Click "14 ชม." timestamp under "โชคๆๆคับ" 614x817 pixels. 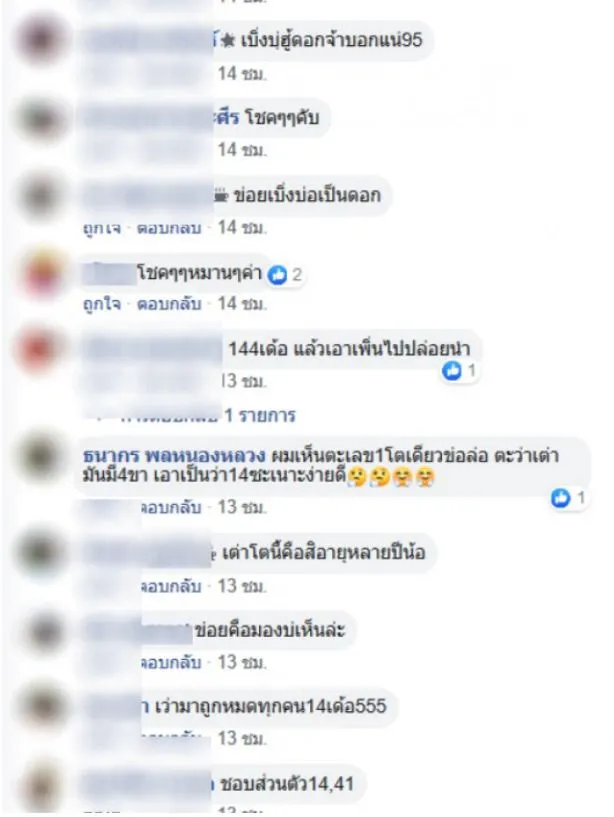click(242, 150)
